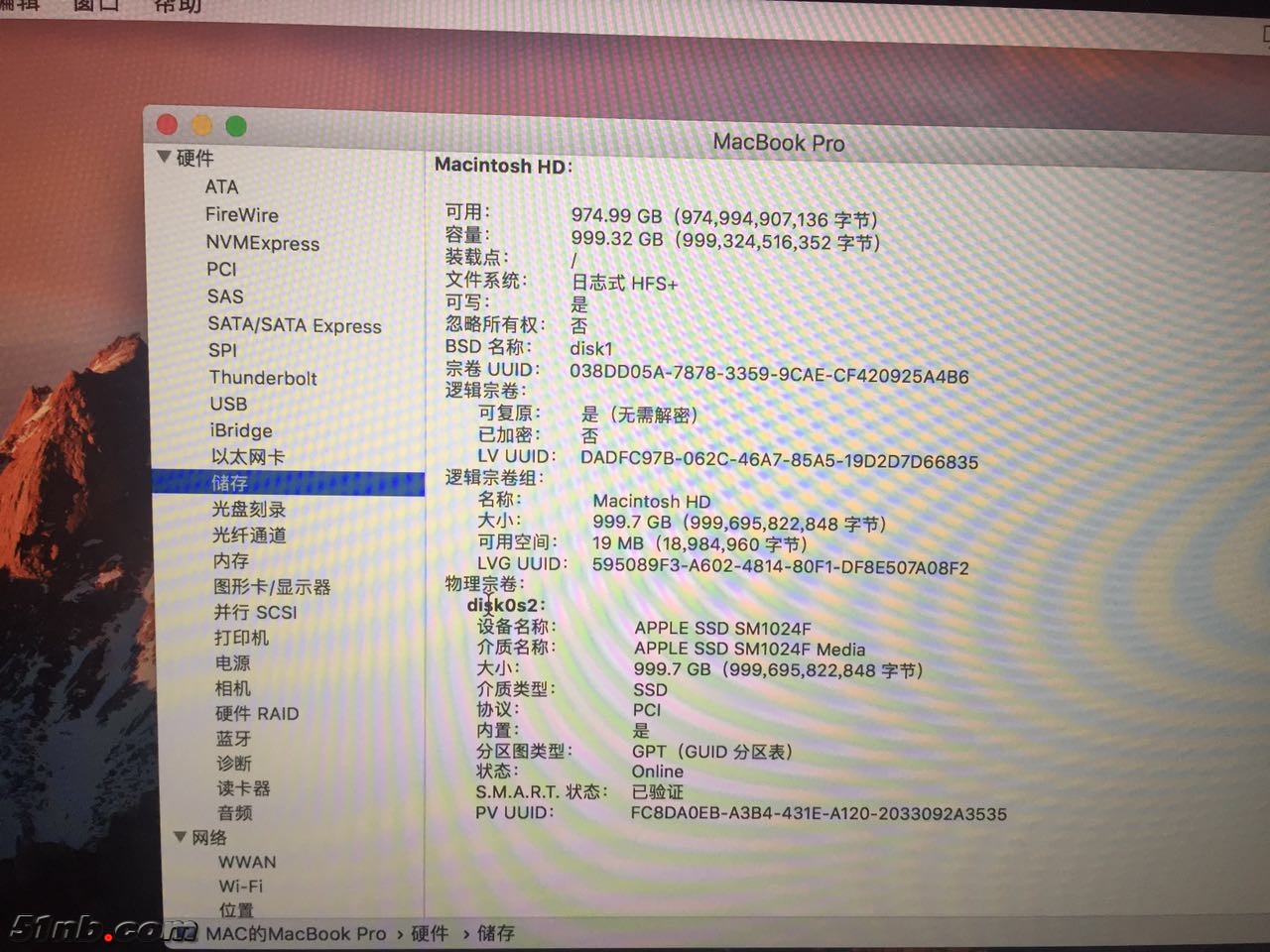Screen dimensions: 1270x952
Task: Click the 可复原 value '是 (无需解密)'
Action: pyautogui.click(x=640, y=415)
